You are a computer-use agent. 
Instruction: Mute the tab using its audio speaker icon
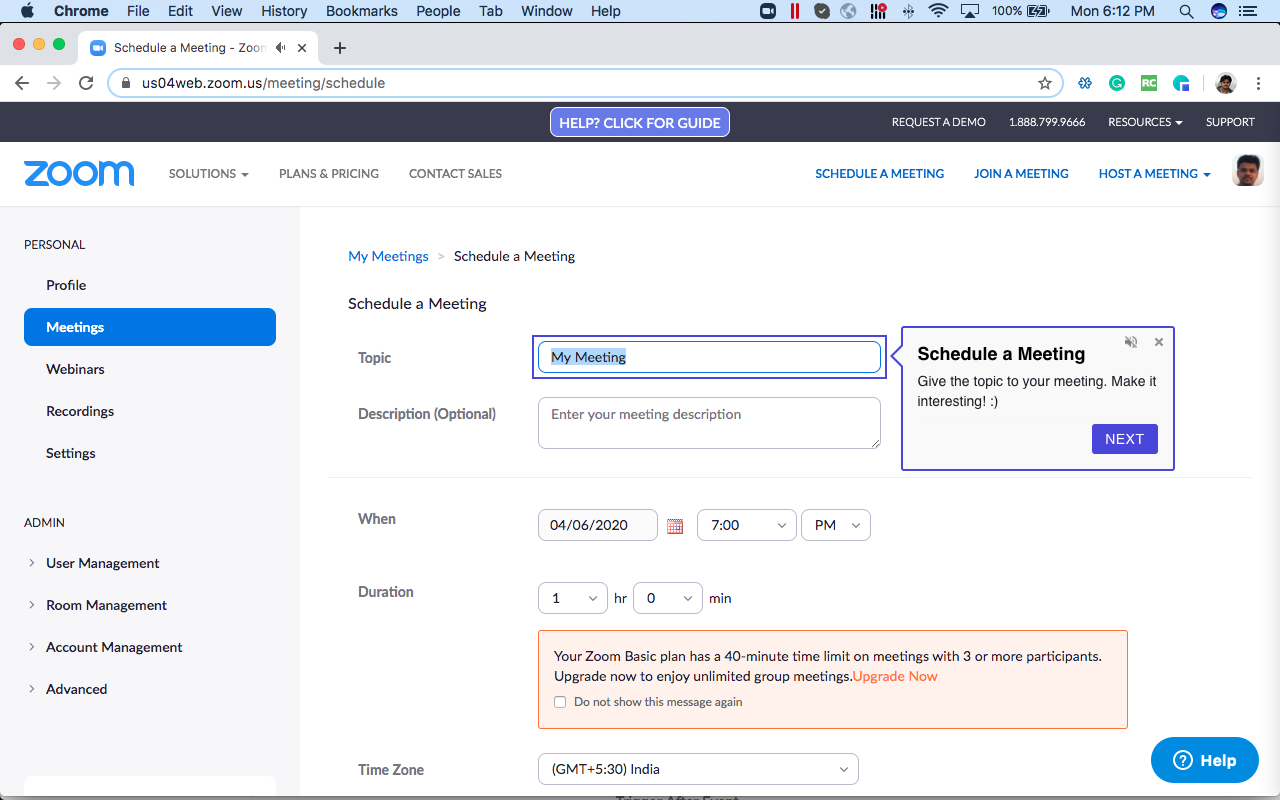(281, 48)
